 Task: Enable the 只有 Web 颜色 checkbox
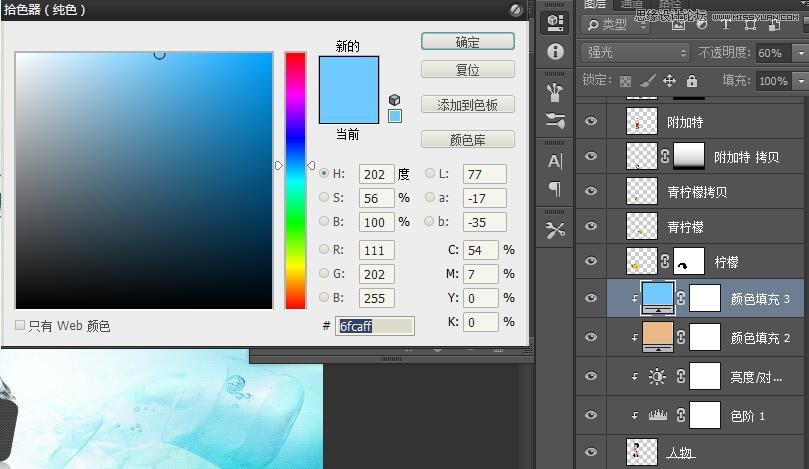(21, 325)
